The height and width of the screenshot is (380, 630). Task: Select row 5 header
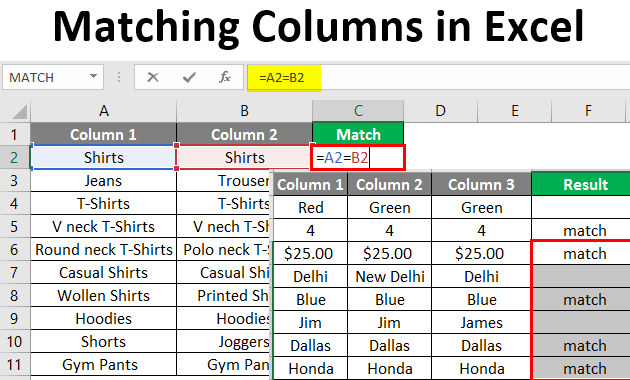(15, 227)
